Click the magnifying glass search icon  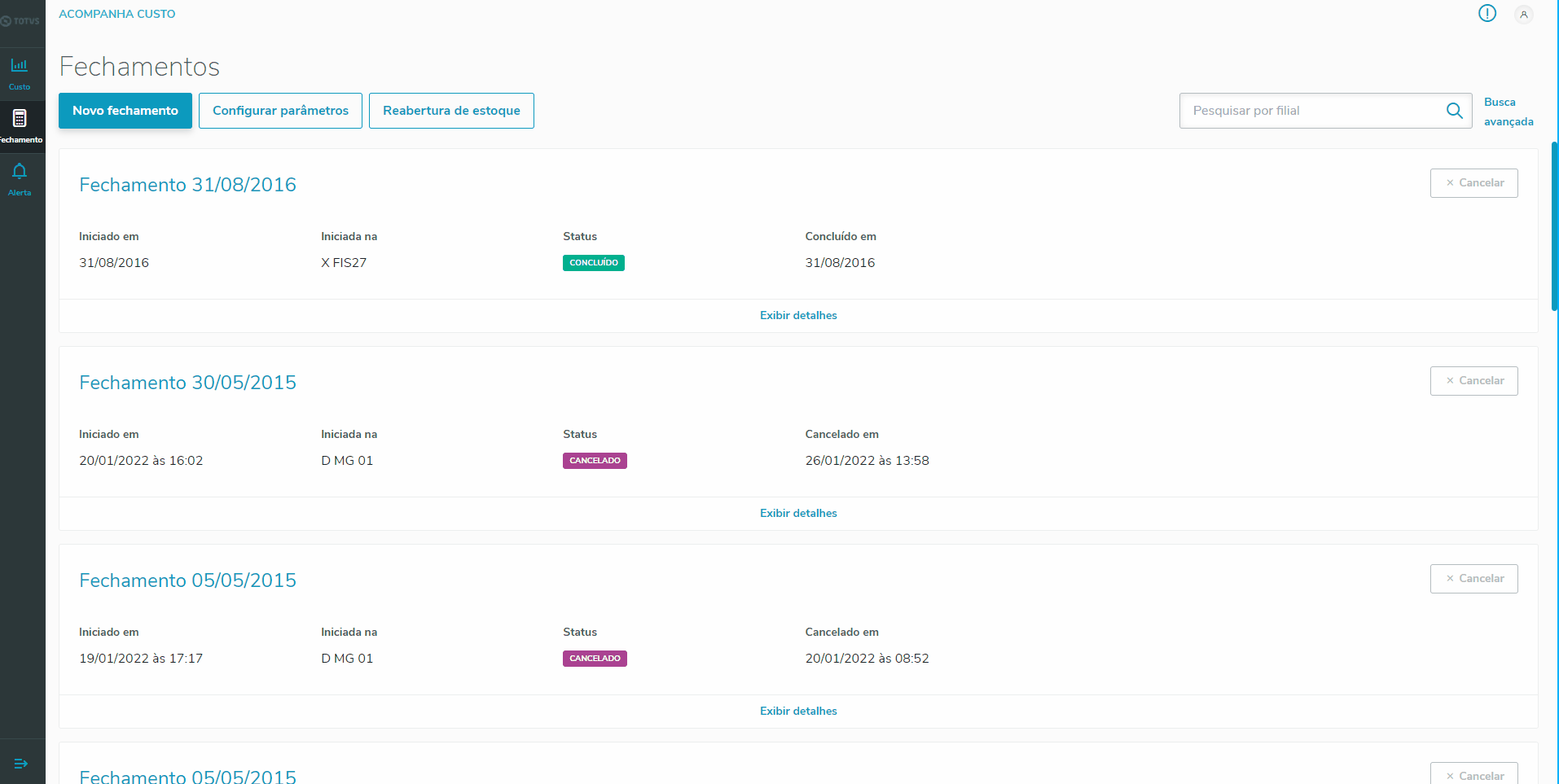(x=1454, y=111)
